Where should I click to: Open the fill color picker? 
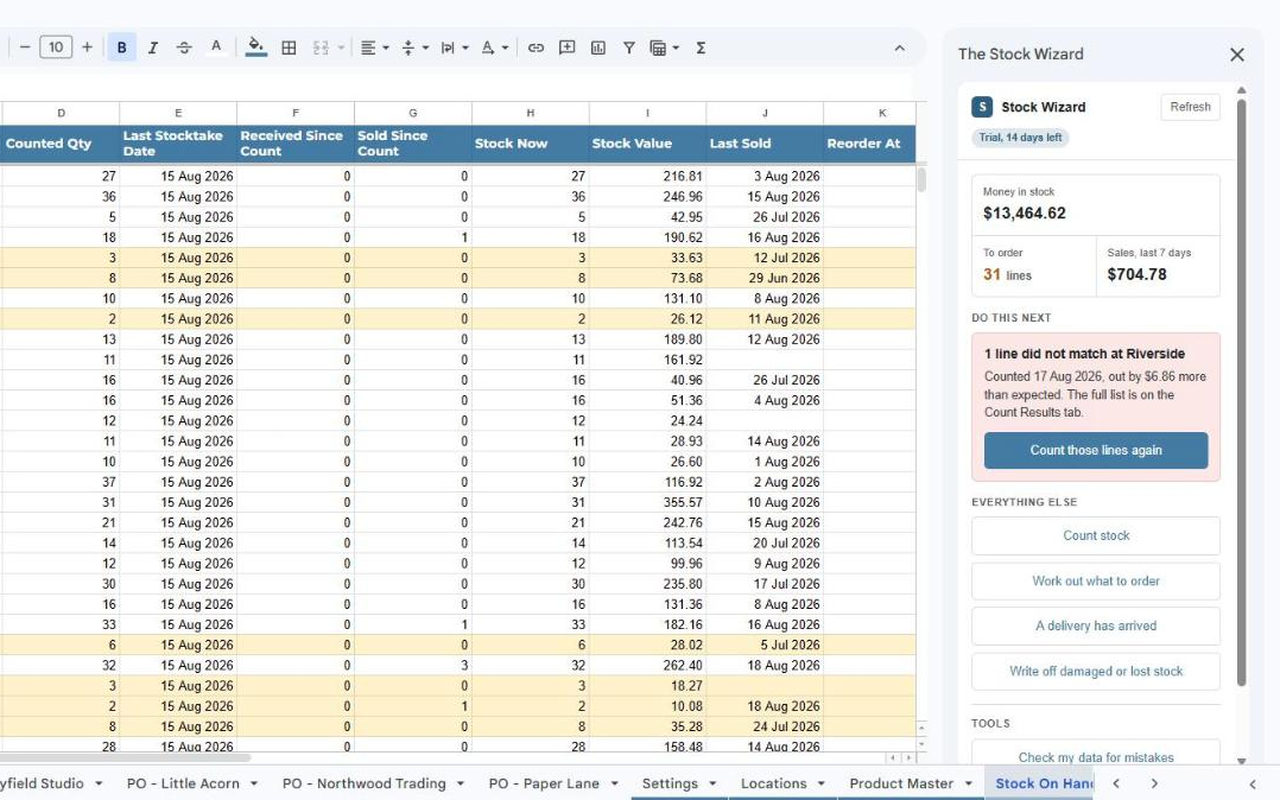256,47
